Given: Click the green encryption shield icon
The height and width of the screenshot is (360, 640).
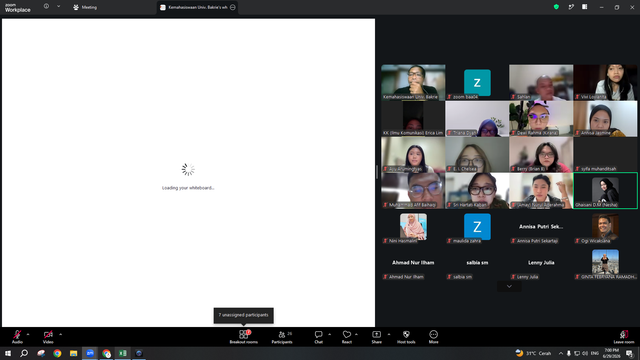Looking at the screenshot, I should (x=556, y=7).
